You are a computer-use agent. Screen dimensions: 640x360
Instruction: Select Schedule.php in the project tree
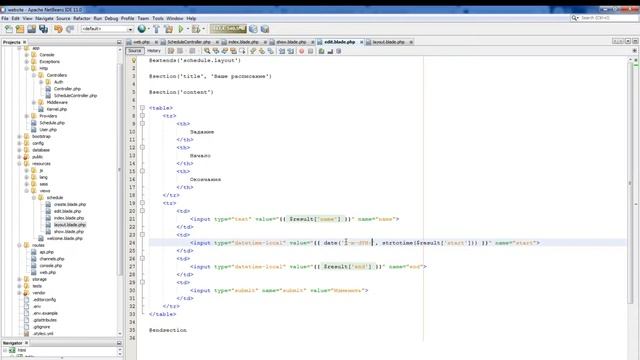point(52,123)
